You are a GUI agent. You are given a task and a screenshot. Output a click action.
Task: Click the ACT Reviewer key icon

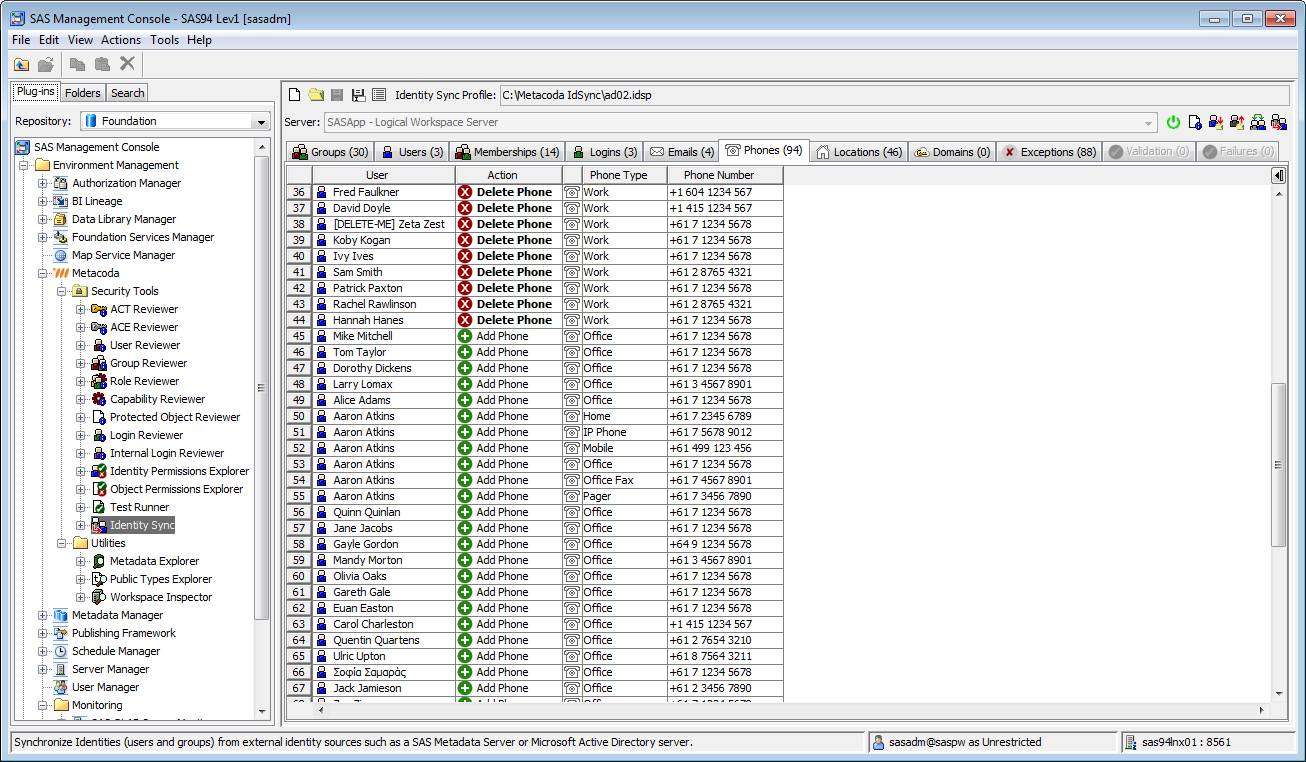(99, 309)
